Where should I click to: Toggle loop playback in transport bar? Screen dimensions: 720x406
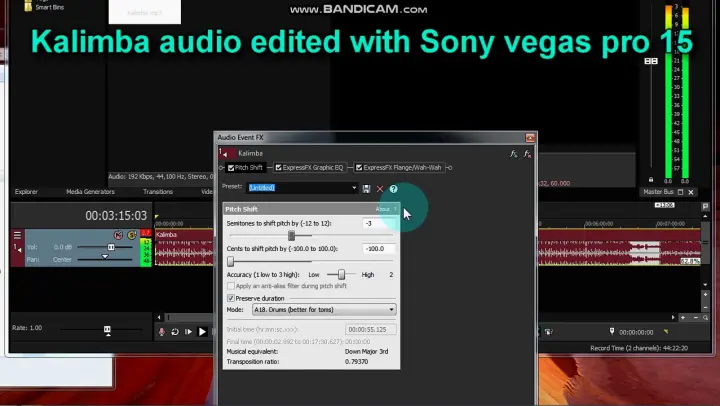click(x=175, y=332)
